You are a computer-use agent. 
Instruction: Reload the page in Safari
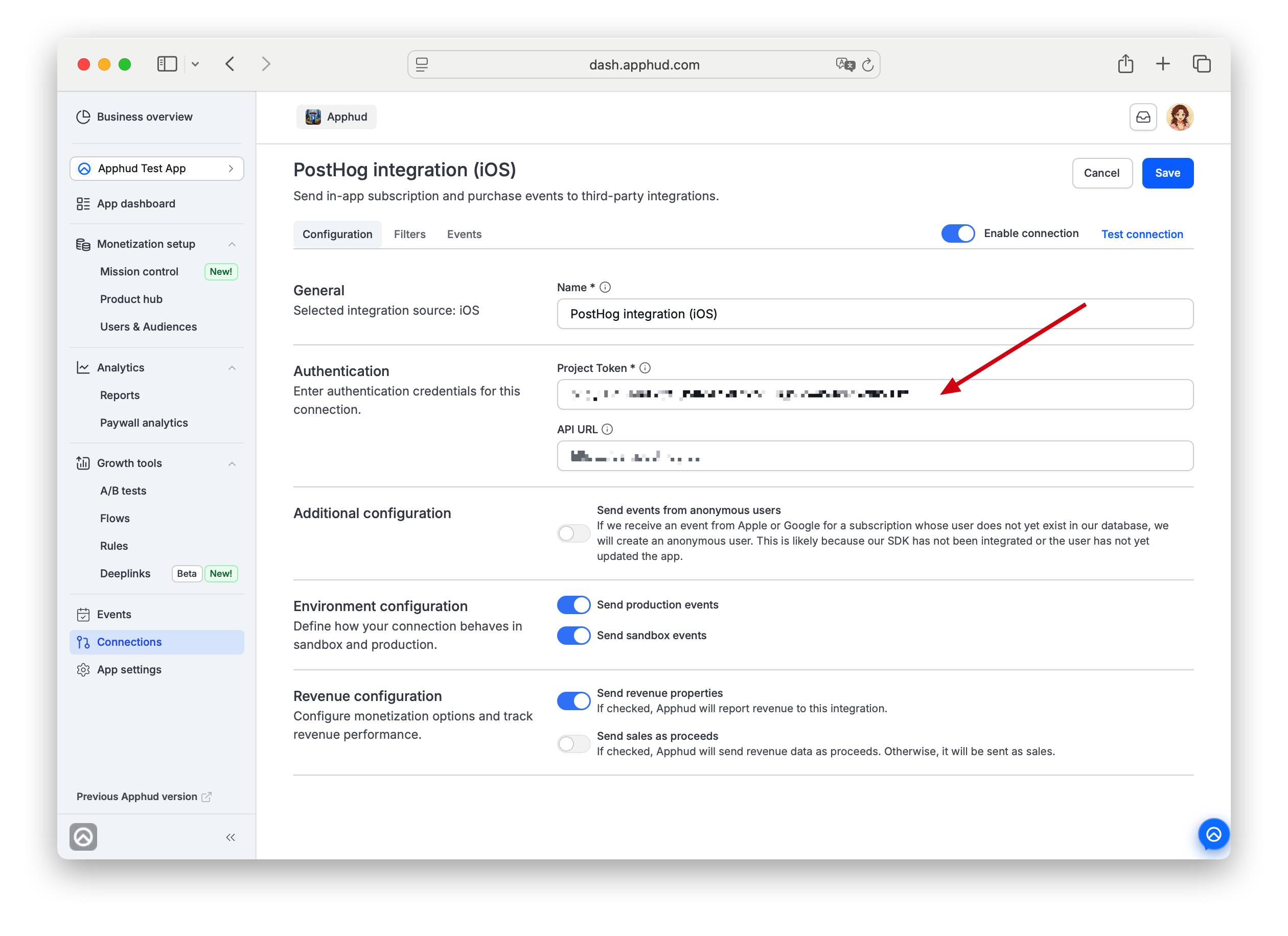click(x=867, y=65)
